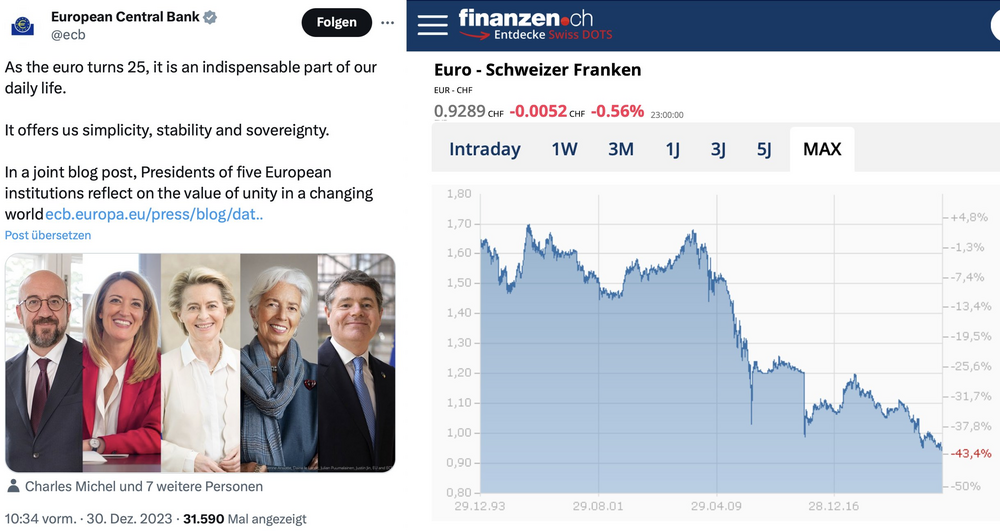This screenshot has width=1000, height=531.
Task: Click the blue verified badge
Action: click(211, 18)
